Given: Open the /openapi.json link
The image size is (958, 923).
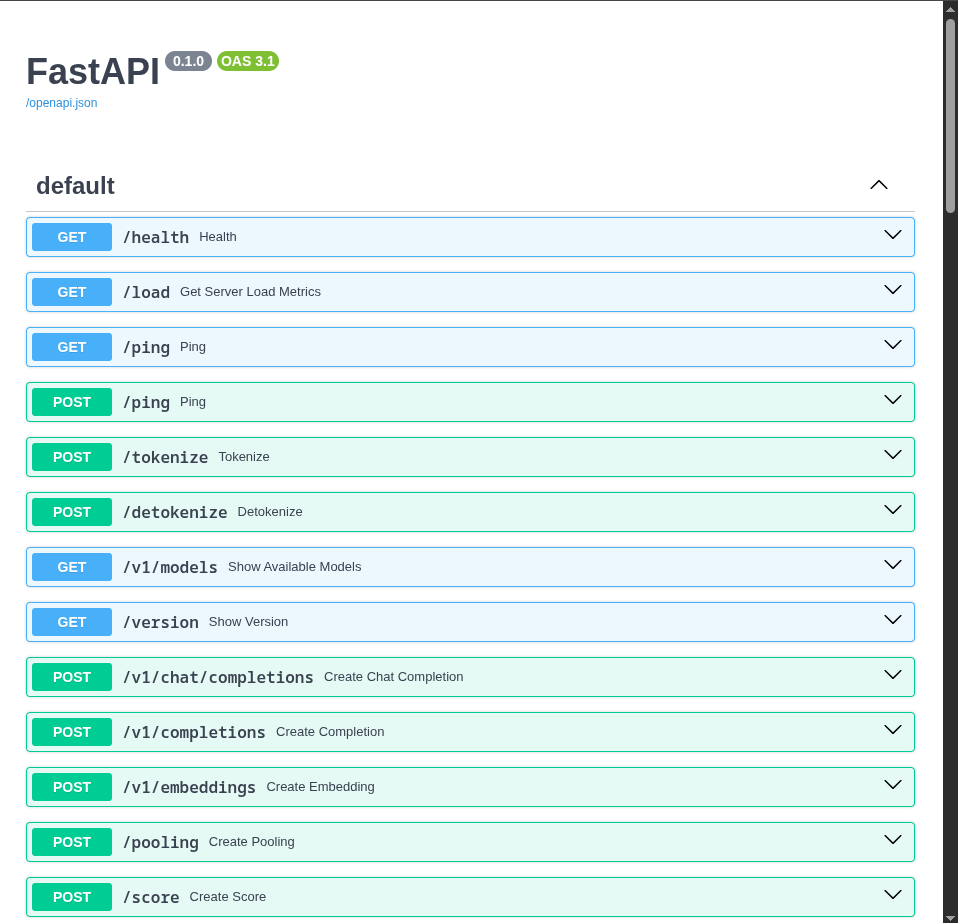Looking at the screenshot, I should click(x=61, y=103).
